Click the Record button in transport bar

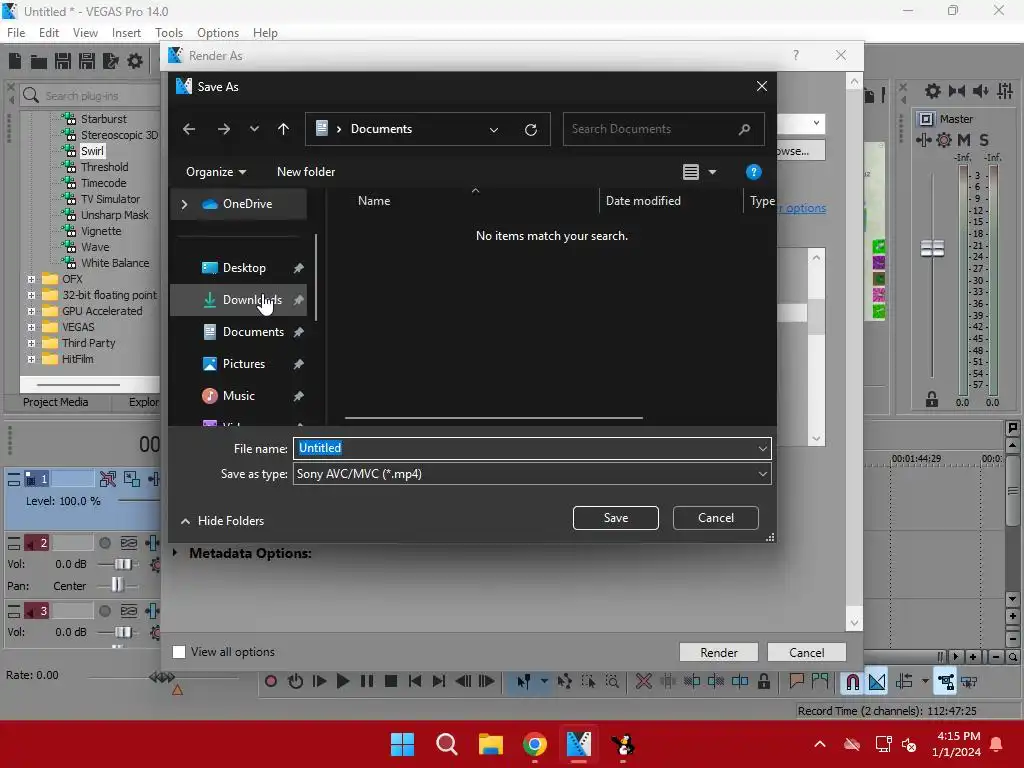(270, 682)
